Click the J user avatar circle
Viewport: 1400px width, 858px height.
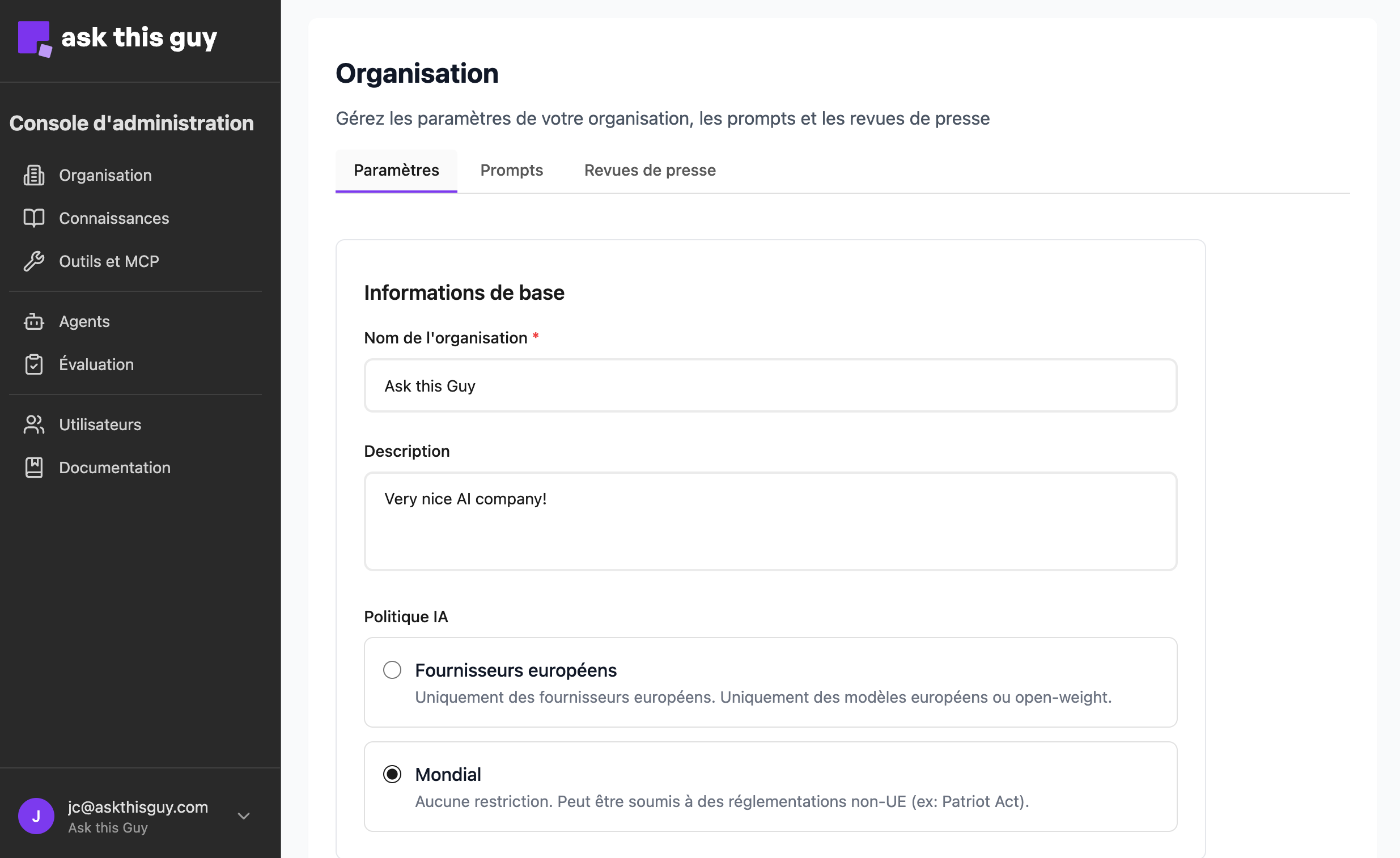36,815
